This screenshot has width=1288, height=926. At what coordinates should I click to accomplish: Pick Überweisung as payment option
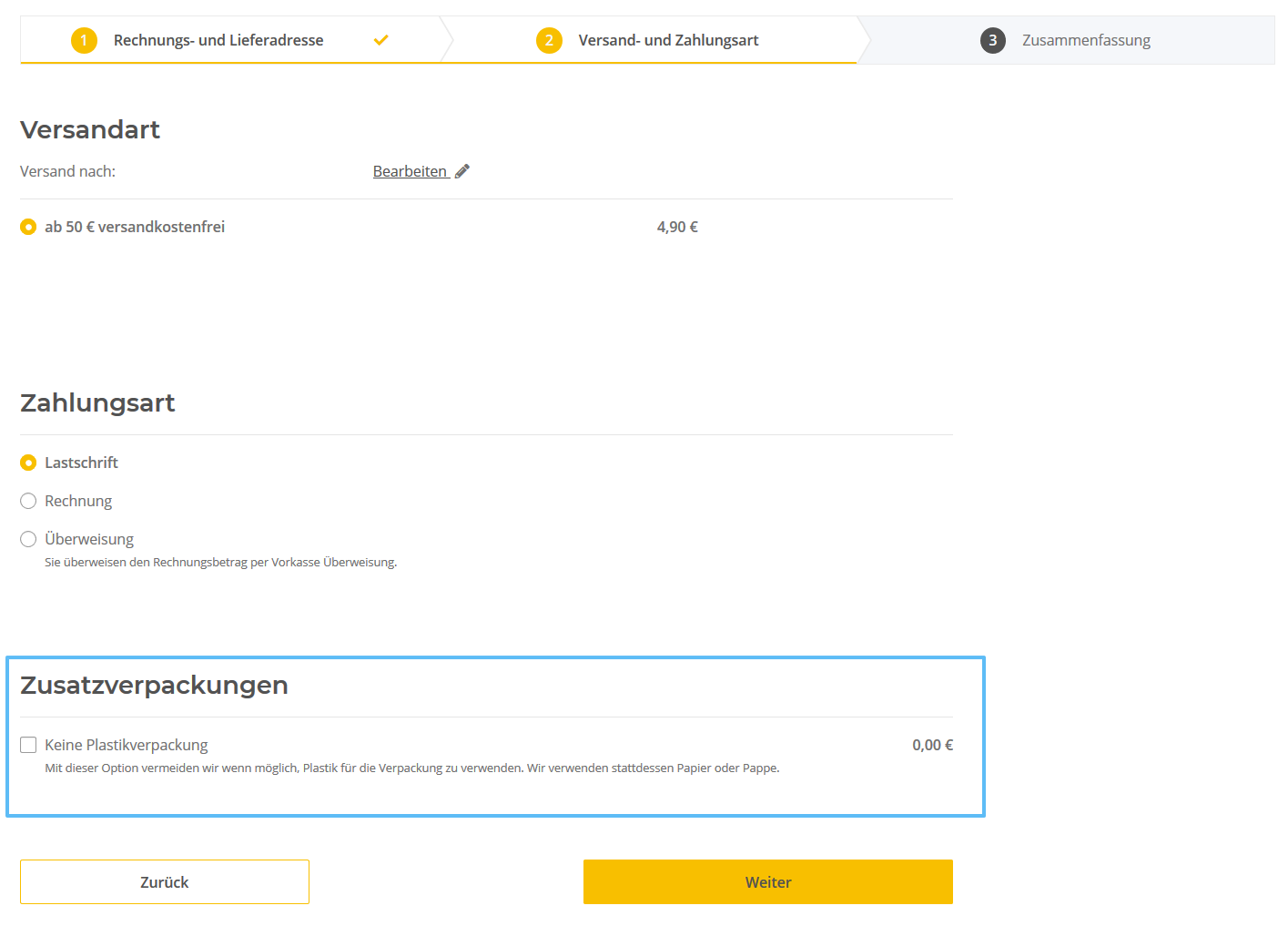pyautogui.click(x=28, y=539)
